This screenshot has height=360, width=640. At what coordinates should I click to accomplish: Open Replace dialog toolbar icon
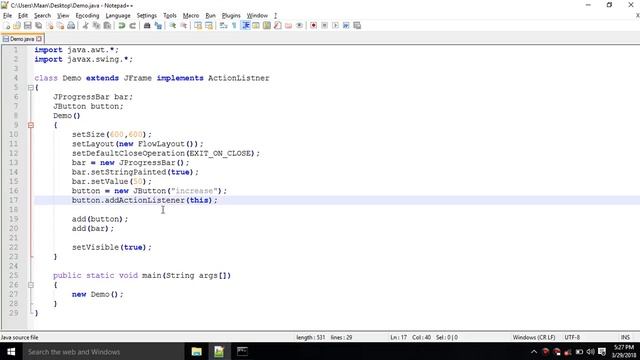158,26
